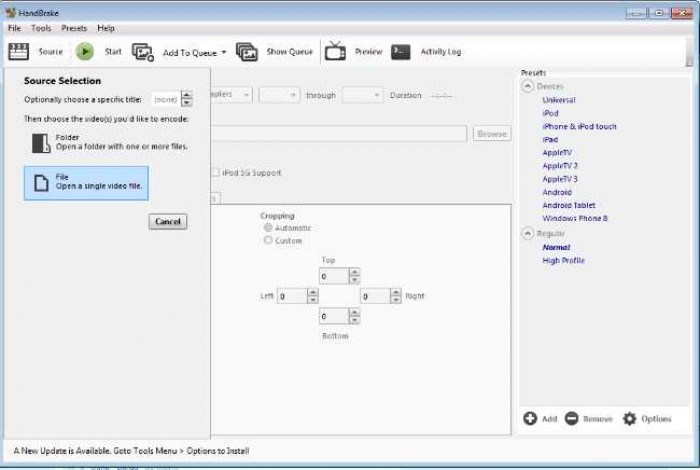Screen dimensions: 700x470
Task: Select the iPad preset
Action: pos(550,139)
